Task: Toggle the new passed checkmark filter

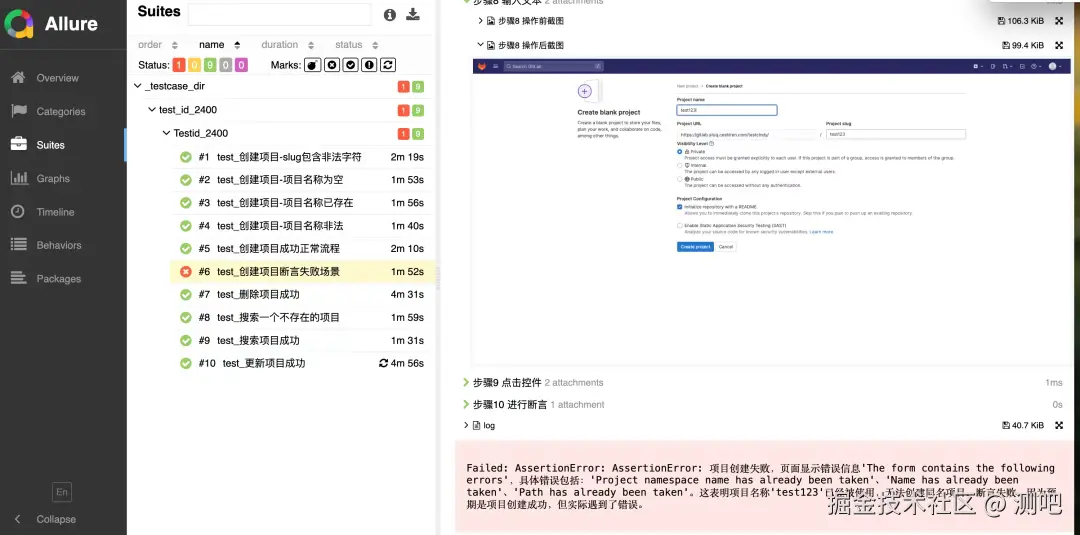Action: tap(350, 65)
